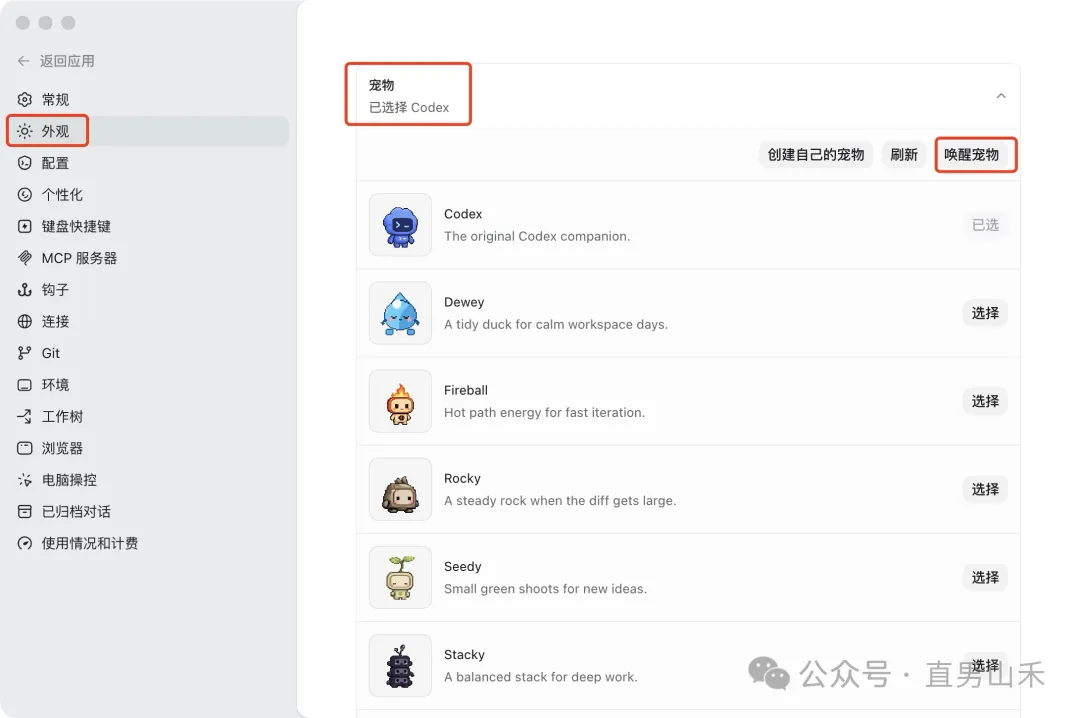Click the 宠物 section heading
Viewport: 1080px width, 718px height.
(382, 85)
